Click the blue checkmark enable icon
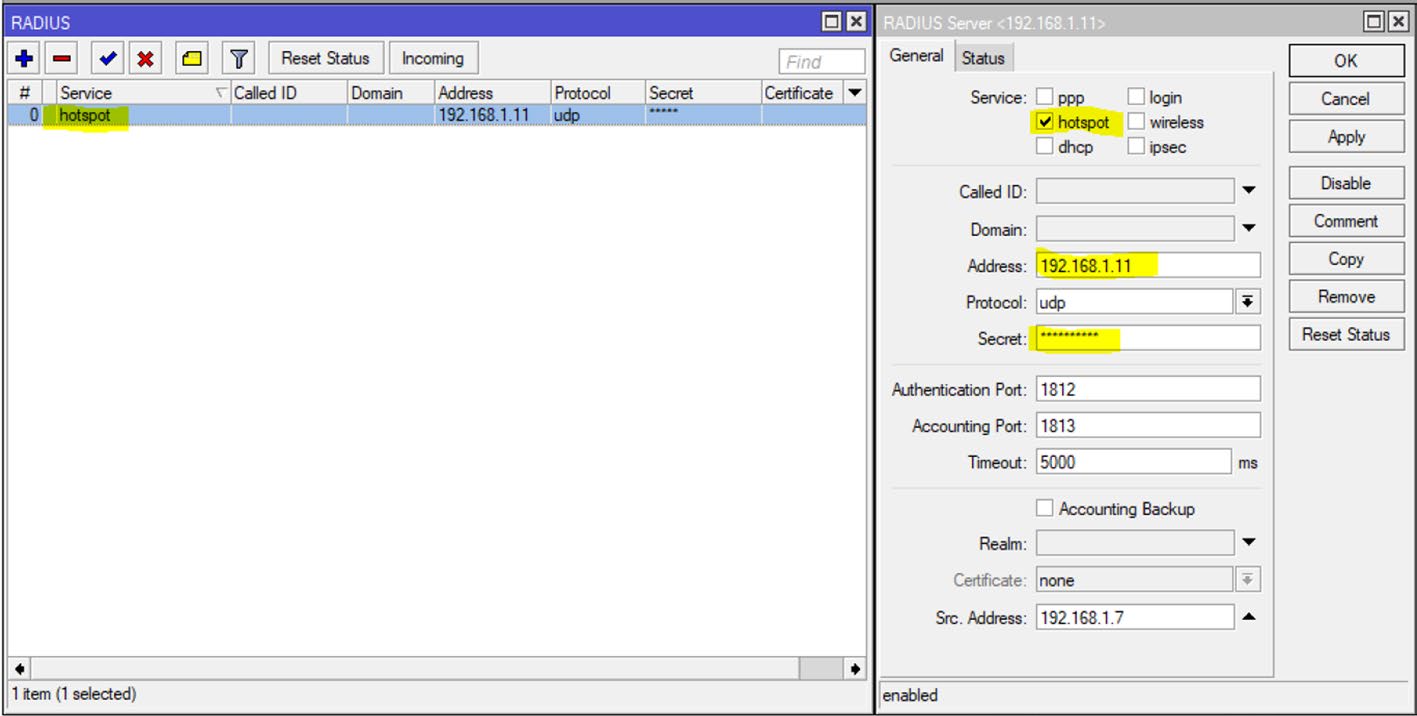 [108, 59]
